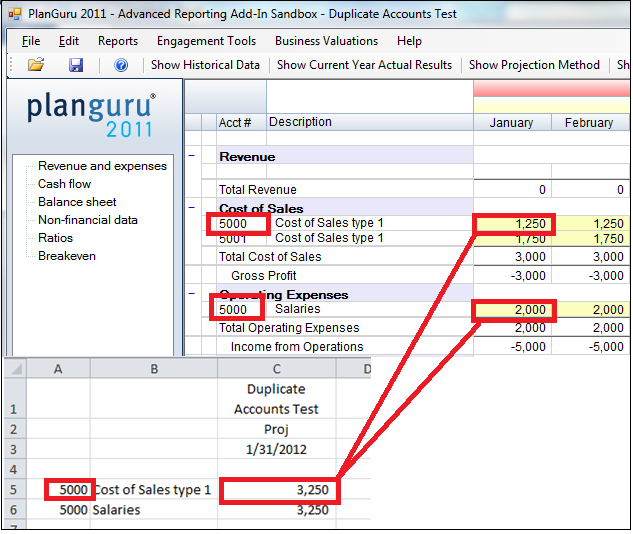Select Excel cell A6 with 5000
The height and width of the screenshot is (534, 633).
pos(58,510)
